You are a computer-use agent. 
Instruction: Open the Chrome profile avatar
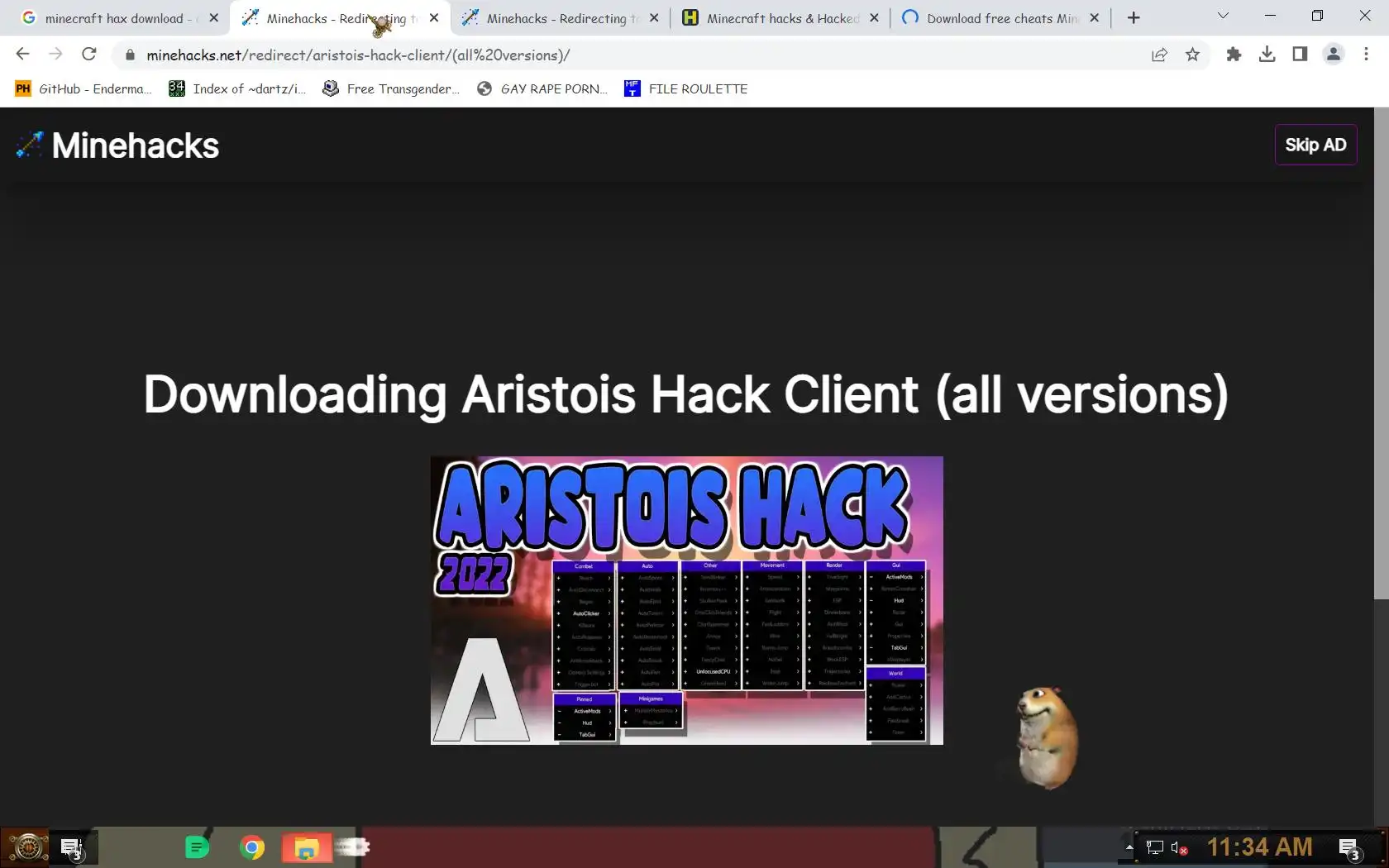[x=1333, y=55]
